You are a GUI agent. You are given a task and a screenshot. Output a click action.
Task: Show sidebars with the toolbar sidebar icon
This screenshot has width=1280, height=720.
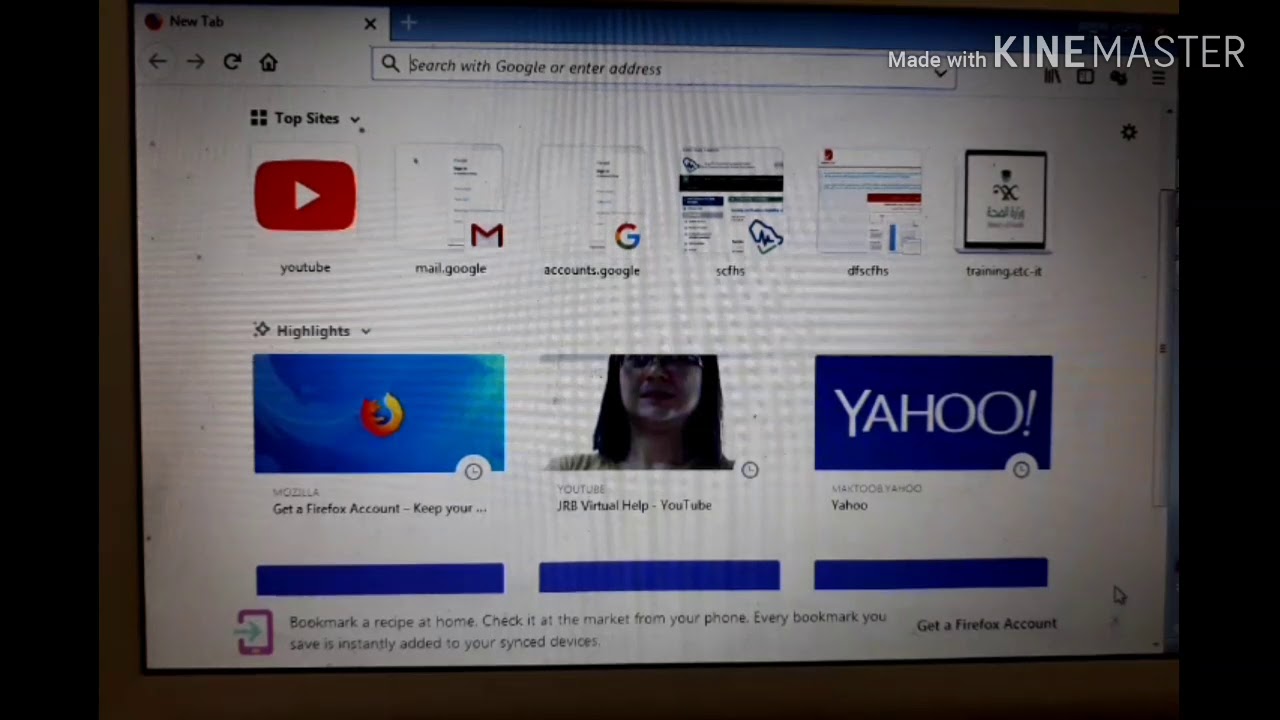click(1085, 77)
